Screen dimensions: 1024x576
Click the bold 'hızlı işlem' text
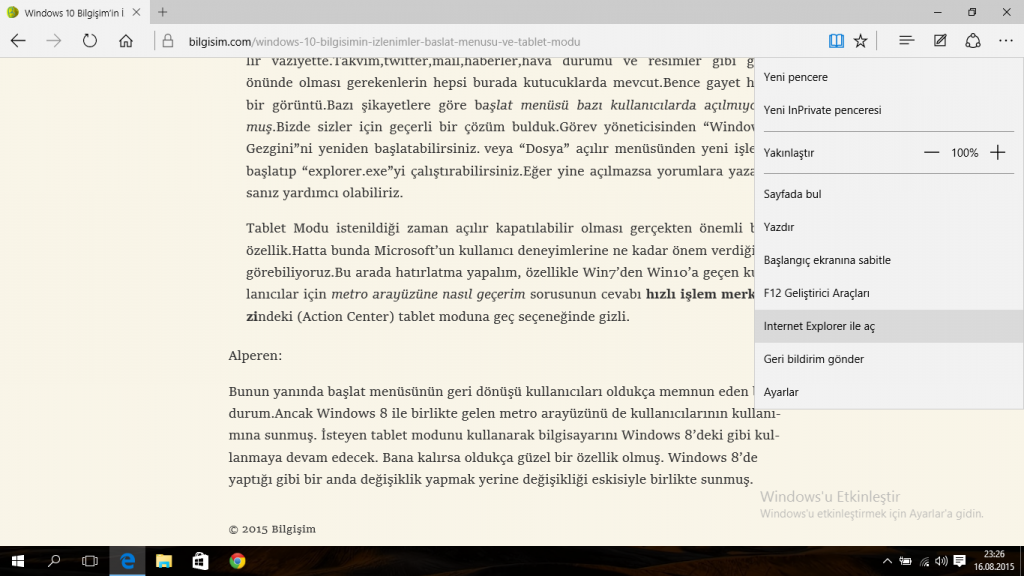[680, 295]
